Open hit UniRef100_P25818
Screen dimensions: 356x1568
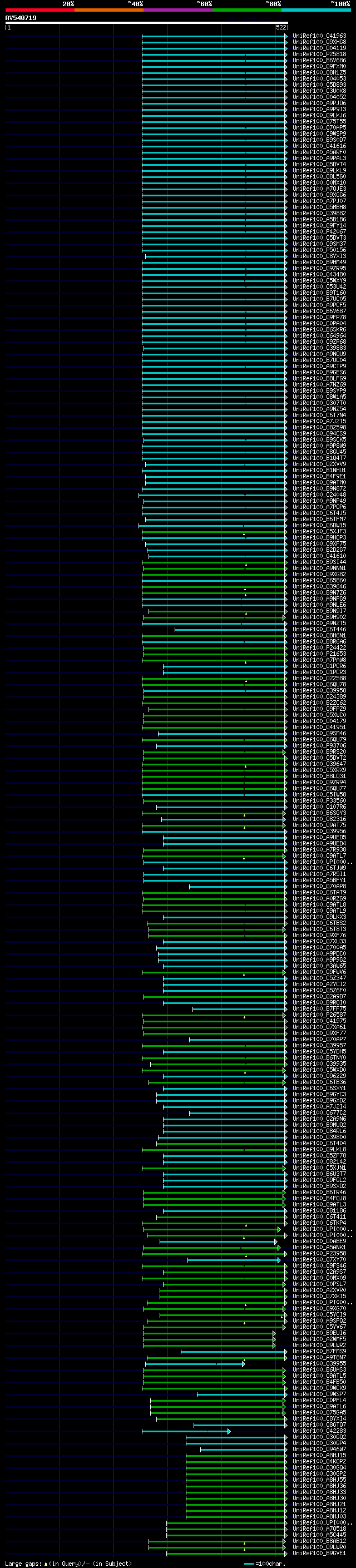319,54
